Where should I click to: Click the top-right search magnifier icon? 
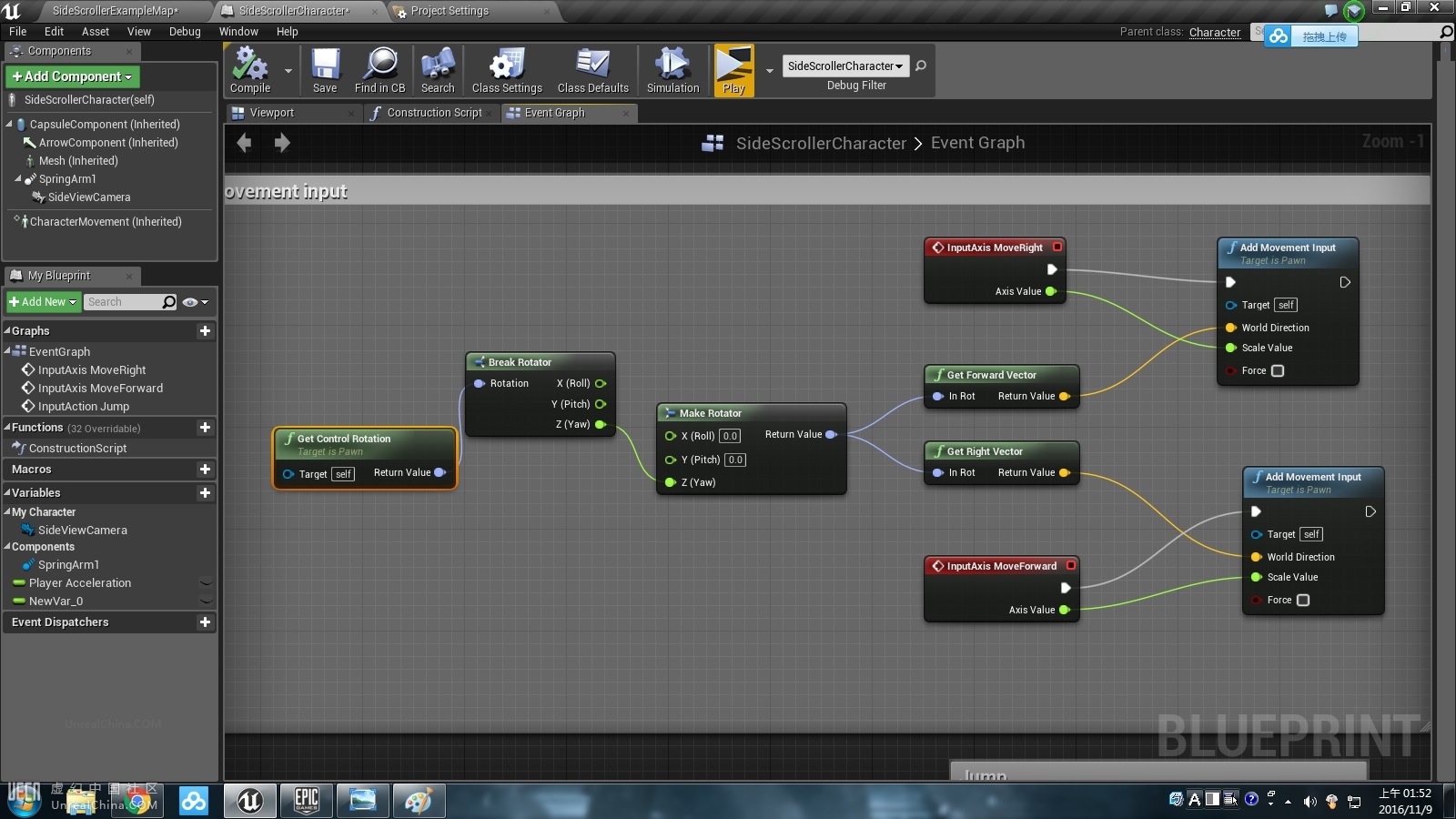[x=1446, y=32]
